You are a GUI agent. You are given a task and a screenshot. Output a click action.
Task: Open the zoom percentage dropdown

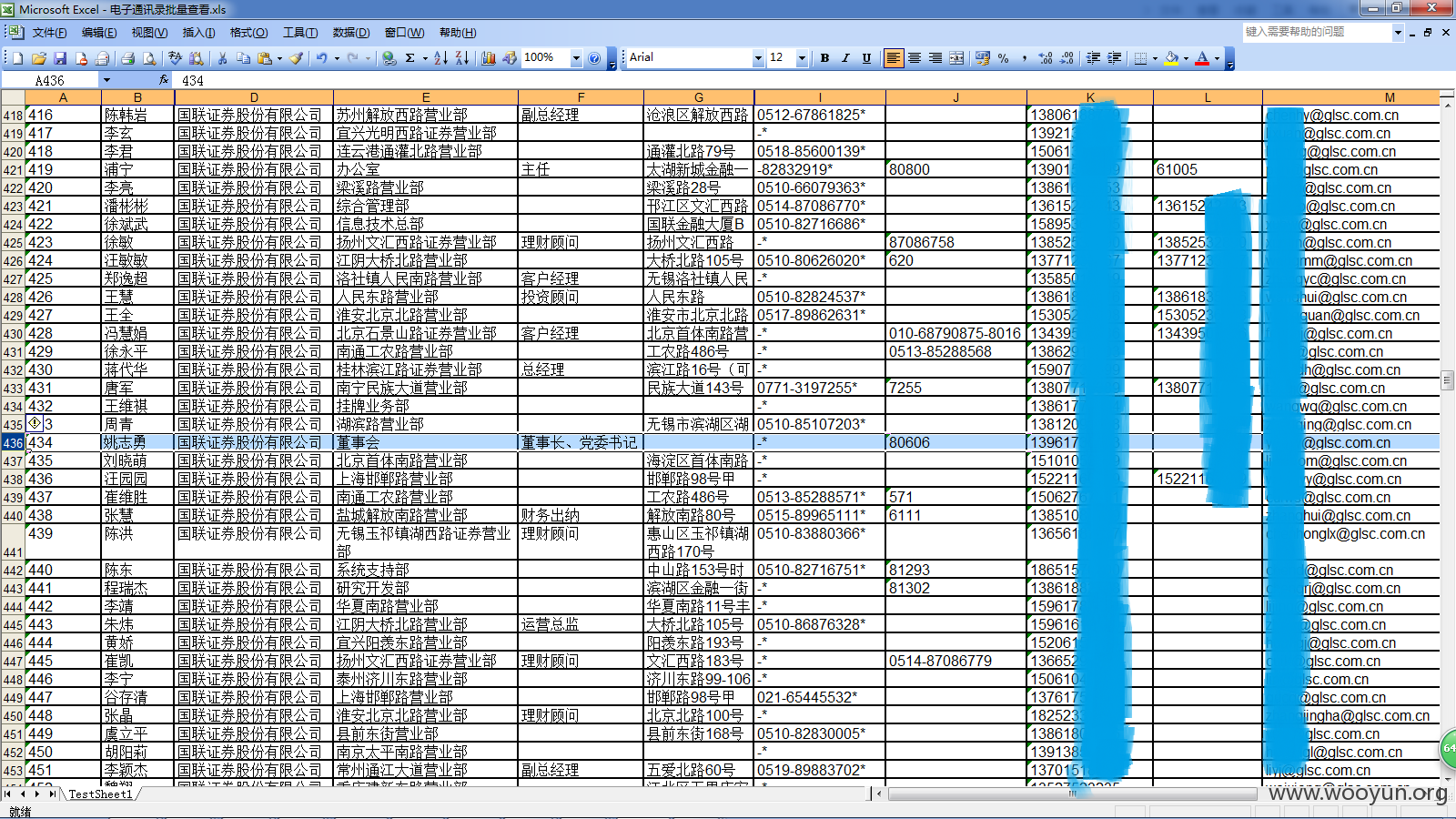tap(576, 58)
